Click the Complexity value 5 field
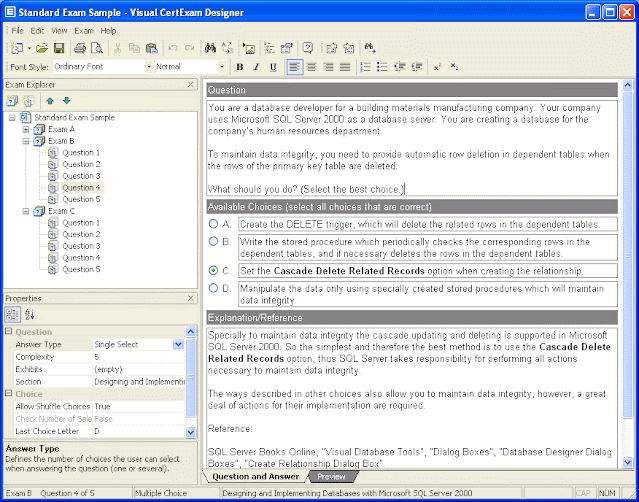This screenshot has height=502, width=639. click(x=139, y=357)
